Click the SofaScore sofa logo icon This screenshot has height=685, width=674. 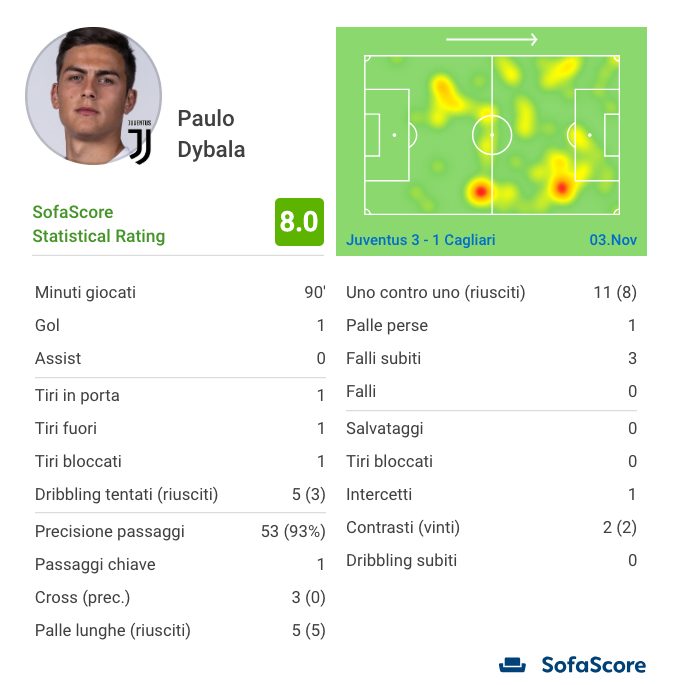click(512, 665)
